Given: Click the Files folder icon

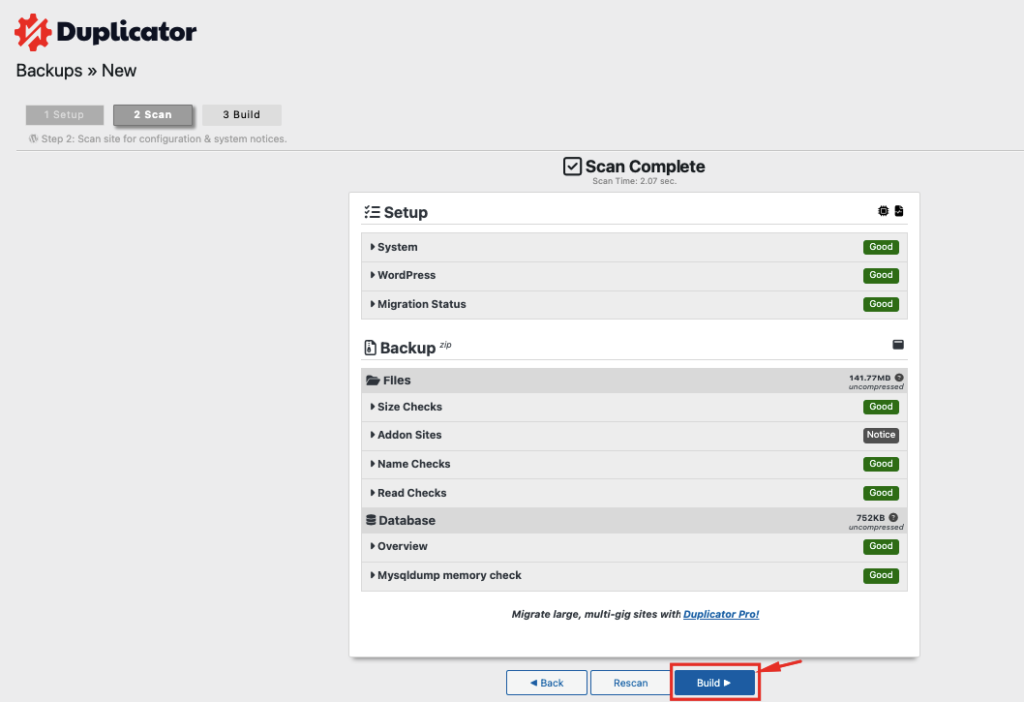Looking at the screenshot, I should [x=373, y=380].
